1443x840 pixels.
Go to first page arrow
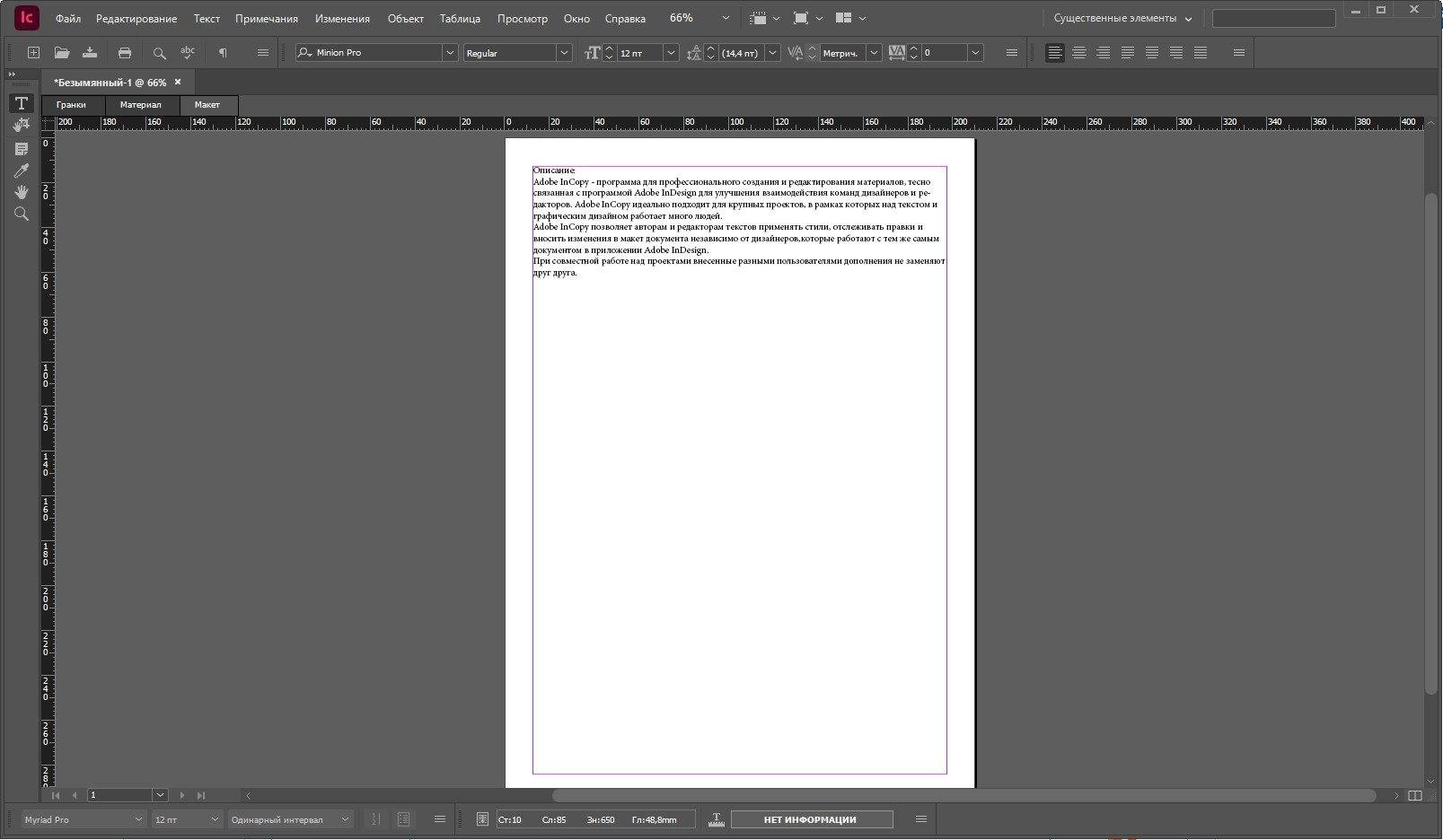click(56, 795)
